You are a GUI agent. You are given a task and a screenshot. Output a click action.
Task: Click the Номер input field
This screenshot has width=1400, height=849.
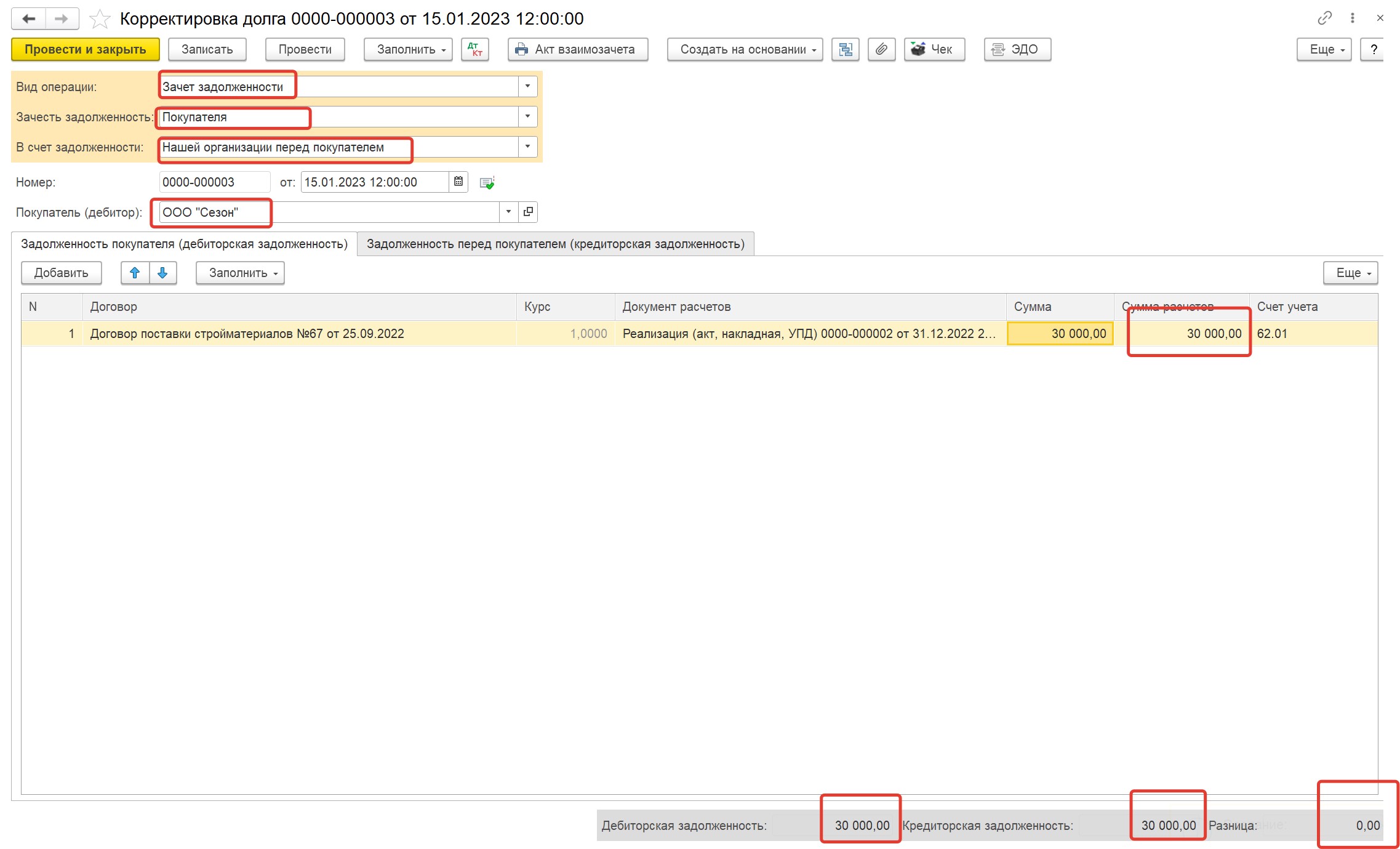pos(214,182)
